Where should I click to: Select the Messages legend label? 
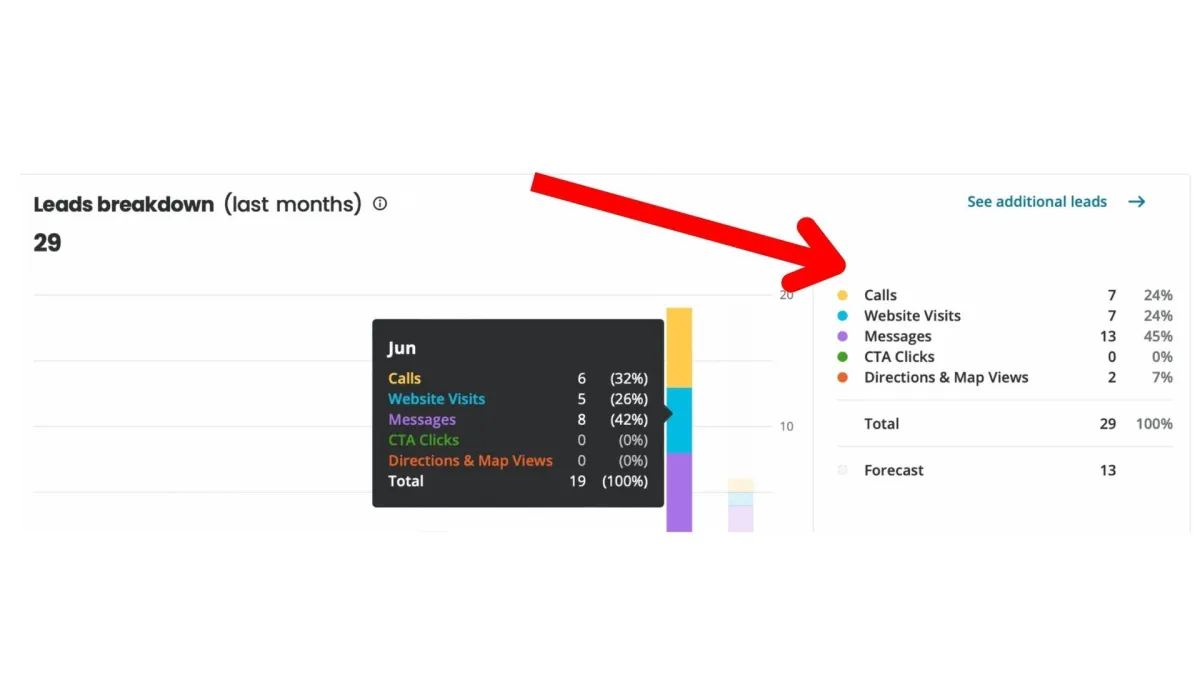pyautogui.click(x=898, y=337)
